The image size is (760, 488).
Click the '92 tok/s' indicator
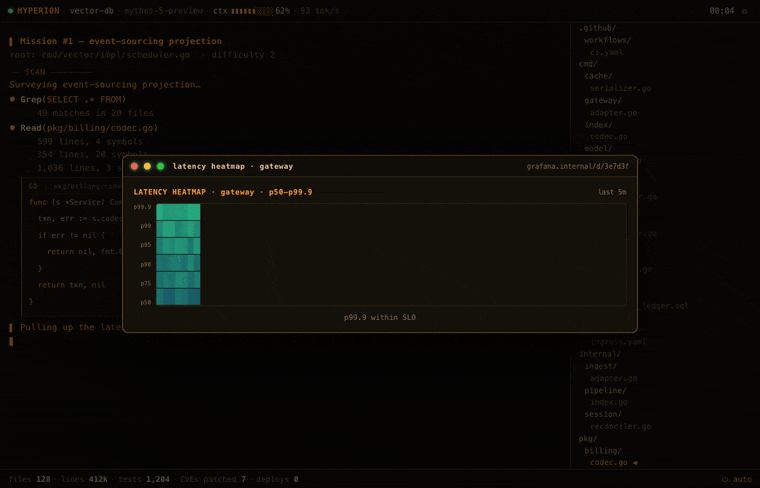click(x=319, y=11)
